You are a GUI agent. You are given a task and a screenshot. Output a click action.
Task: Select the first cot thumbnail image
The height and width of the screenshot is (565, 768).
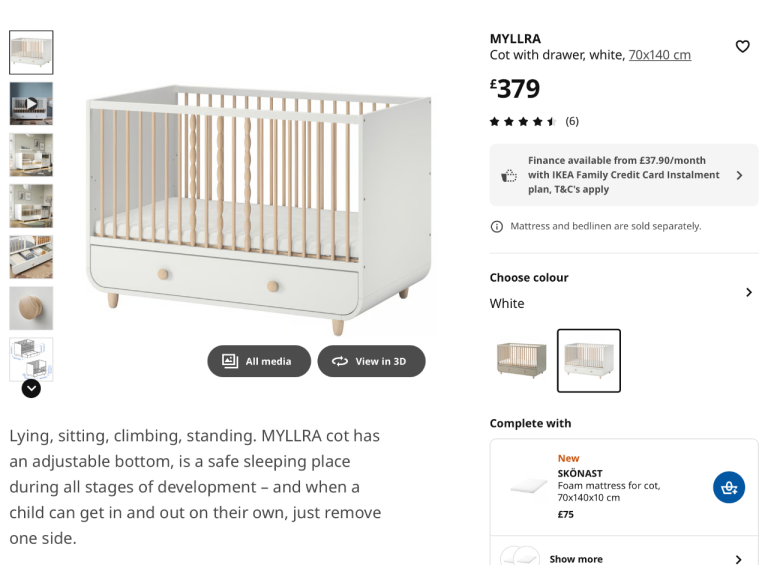click(31, 52)
